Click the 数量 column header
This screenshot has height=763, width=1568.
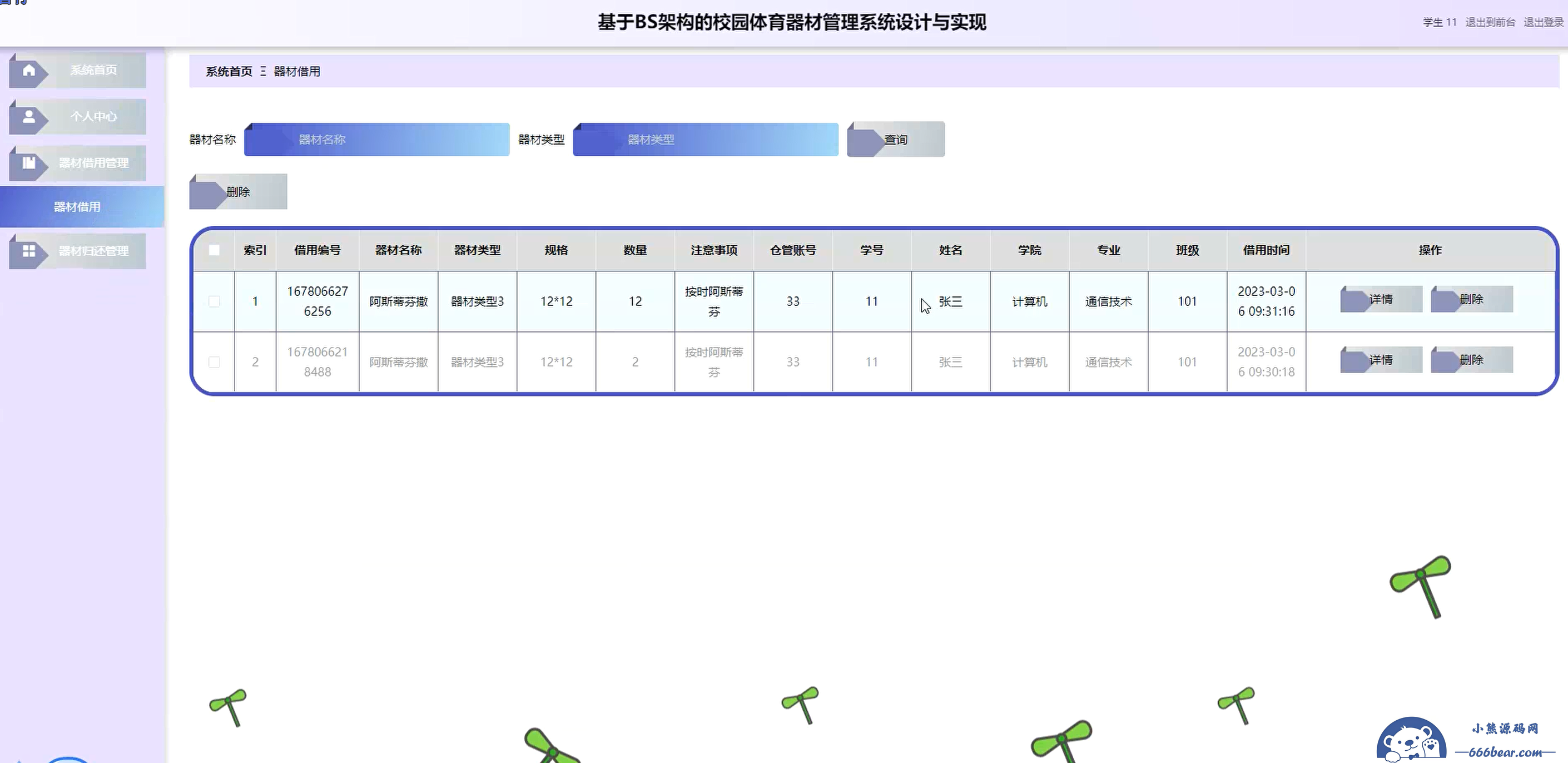(x=636, y=250)
